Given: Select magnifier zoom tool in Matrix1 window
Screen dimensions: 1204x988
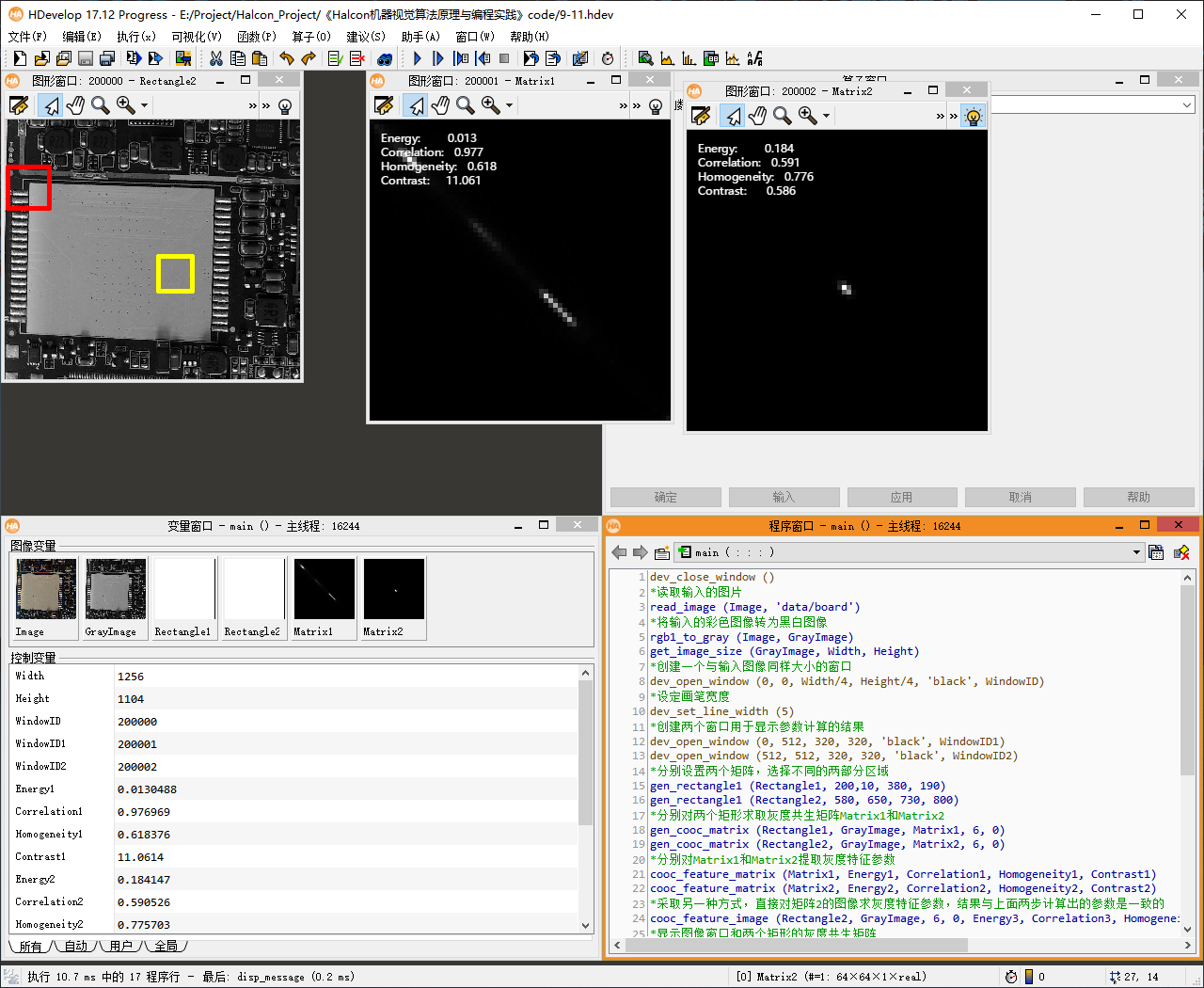Looking at the screenshot, I should pos(465,105).
